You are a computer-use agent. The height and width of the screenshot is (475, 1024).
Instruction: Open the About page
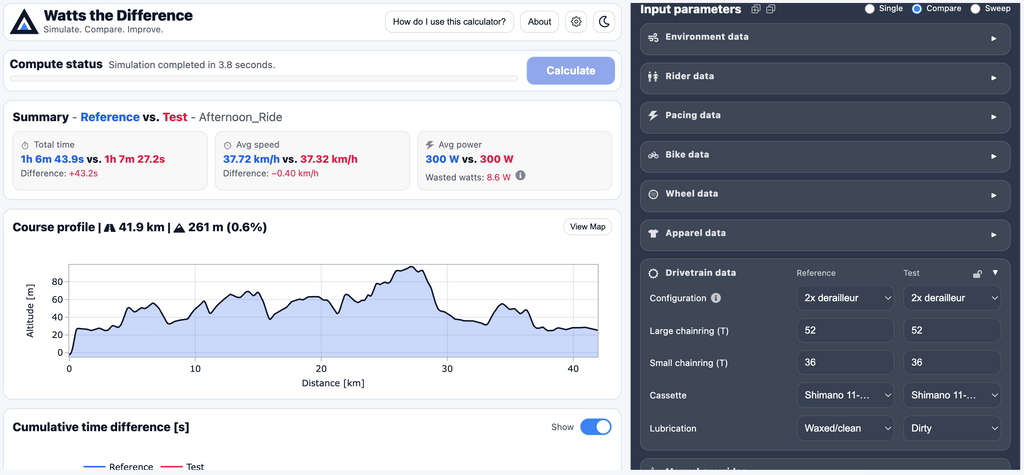[x=539, y=22]
